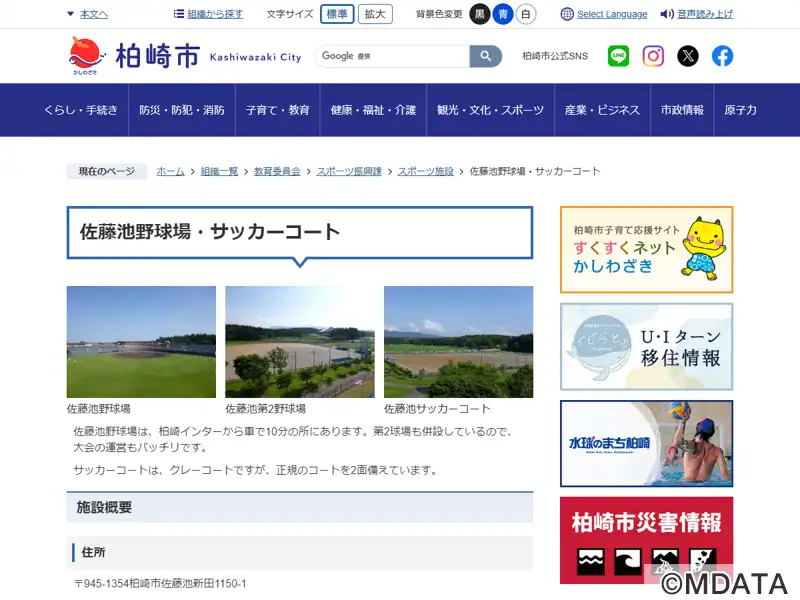
Task: Open the 観光・文化・スポーツ menu
Action: (x=490, y=110)
